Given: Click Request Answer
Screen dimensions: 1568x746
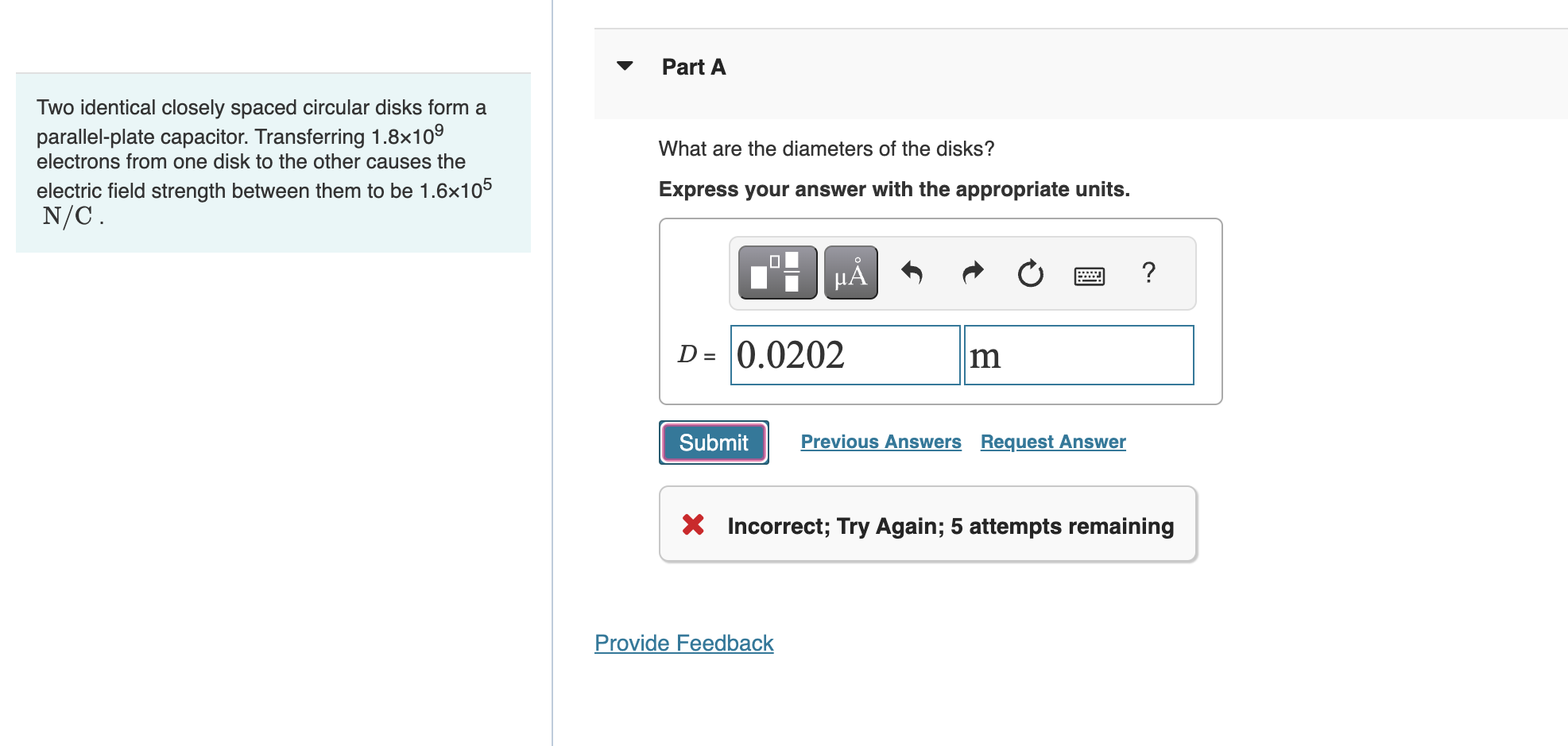Looking at the screenshot, I should (1052, 442).
